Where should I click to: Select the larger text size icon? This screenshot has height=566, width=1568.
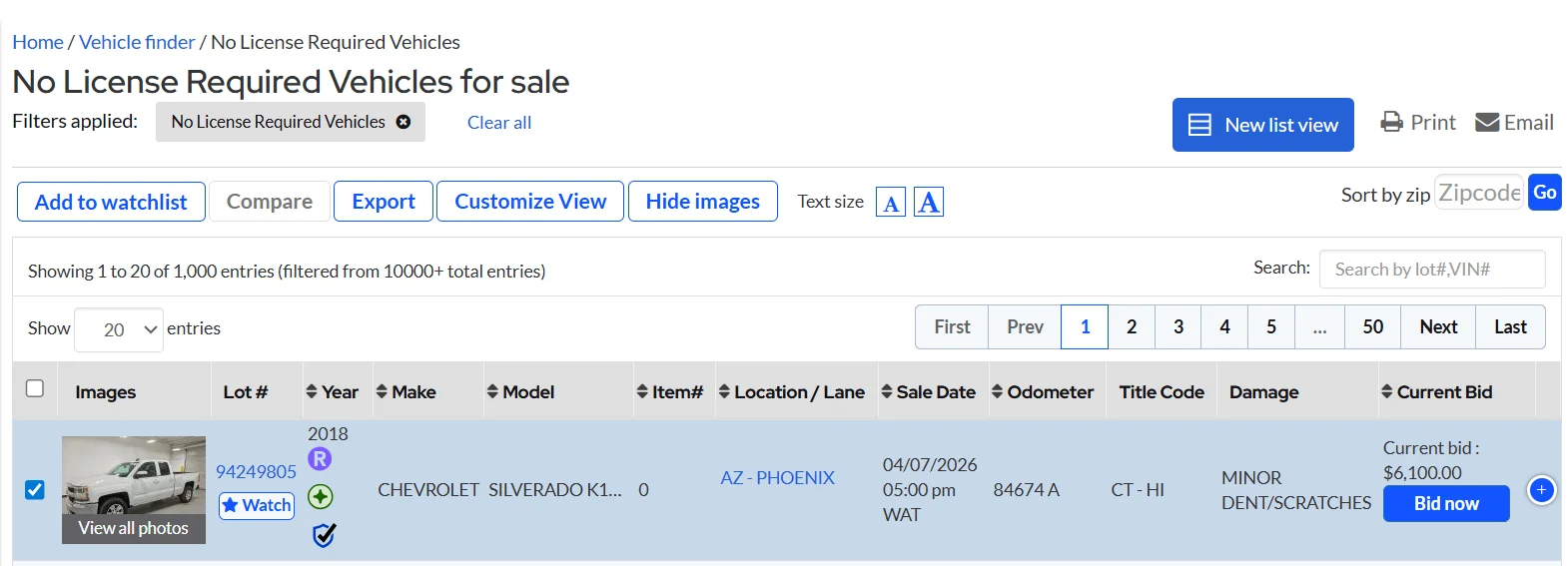coord(929,203)
